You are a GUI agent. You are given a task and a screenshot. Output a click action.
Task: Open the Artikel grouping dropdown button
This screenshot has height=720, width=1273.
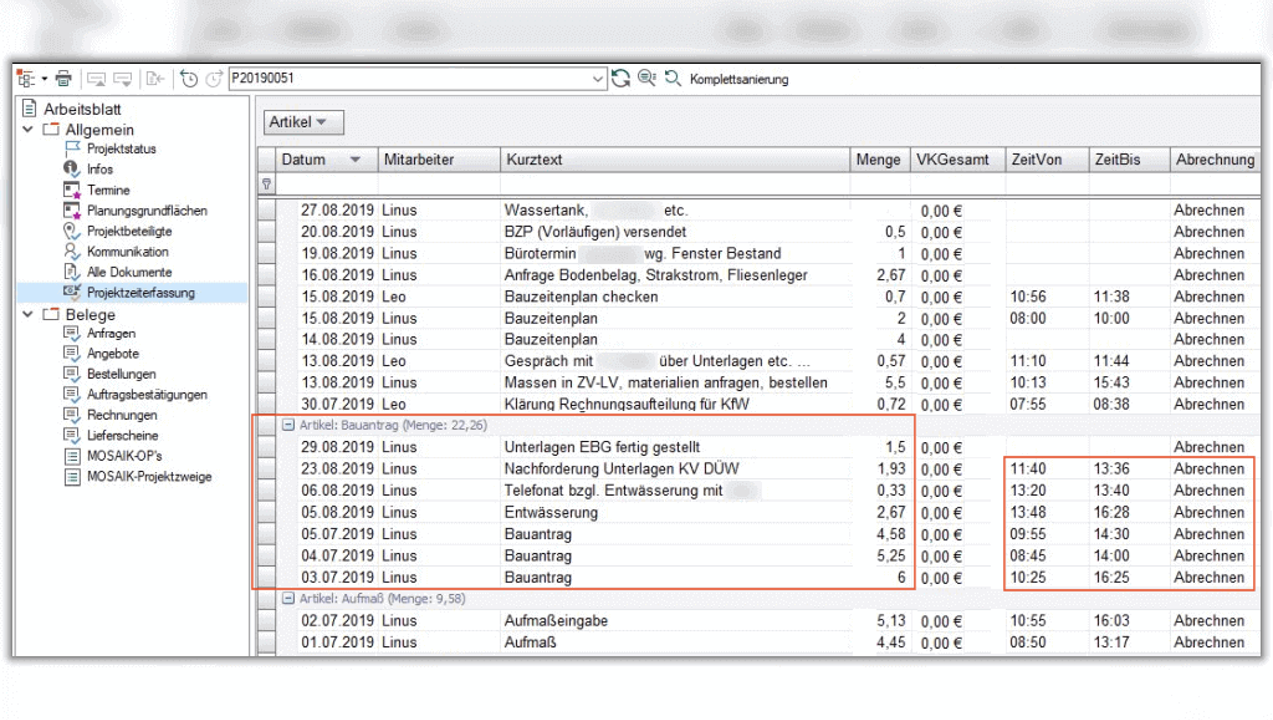click(304, 122)
